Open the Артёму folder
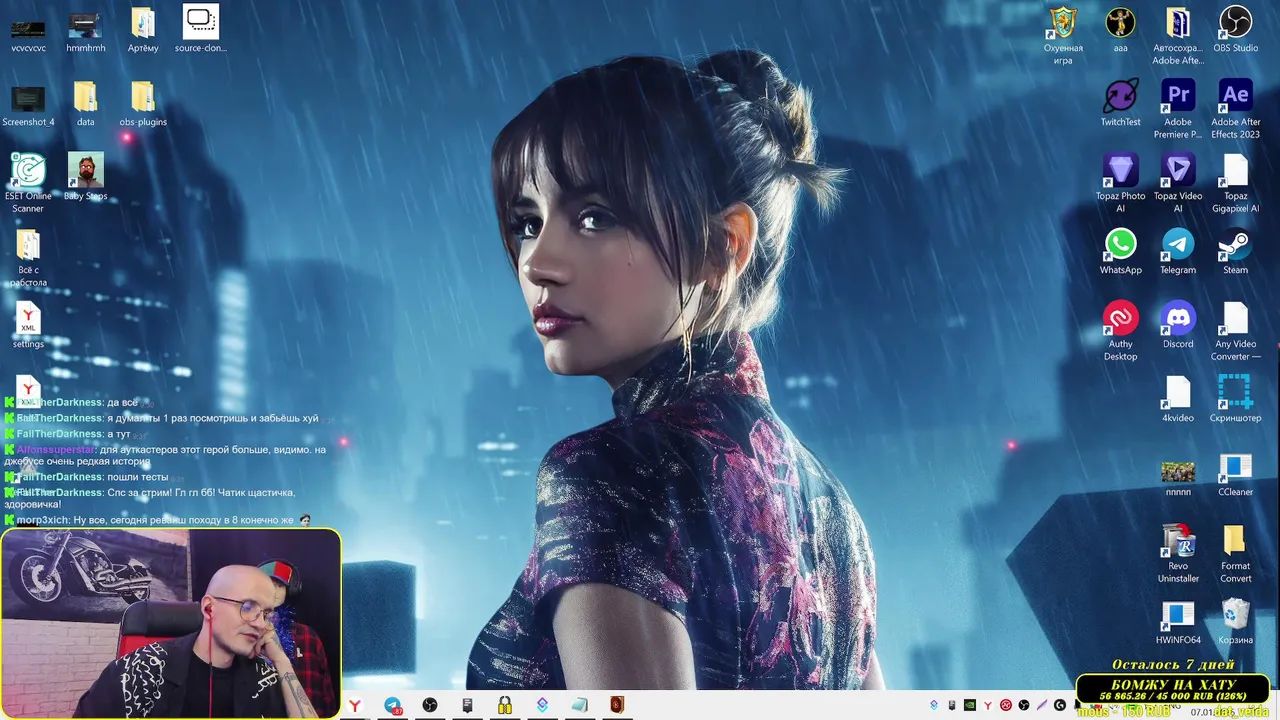Image resolution: width=1280 pixels, height=720 pixels. click(x=143, y=31)
